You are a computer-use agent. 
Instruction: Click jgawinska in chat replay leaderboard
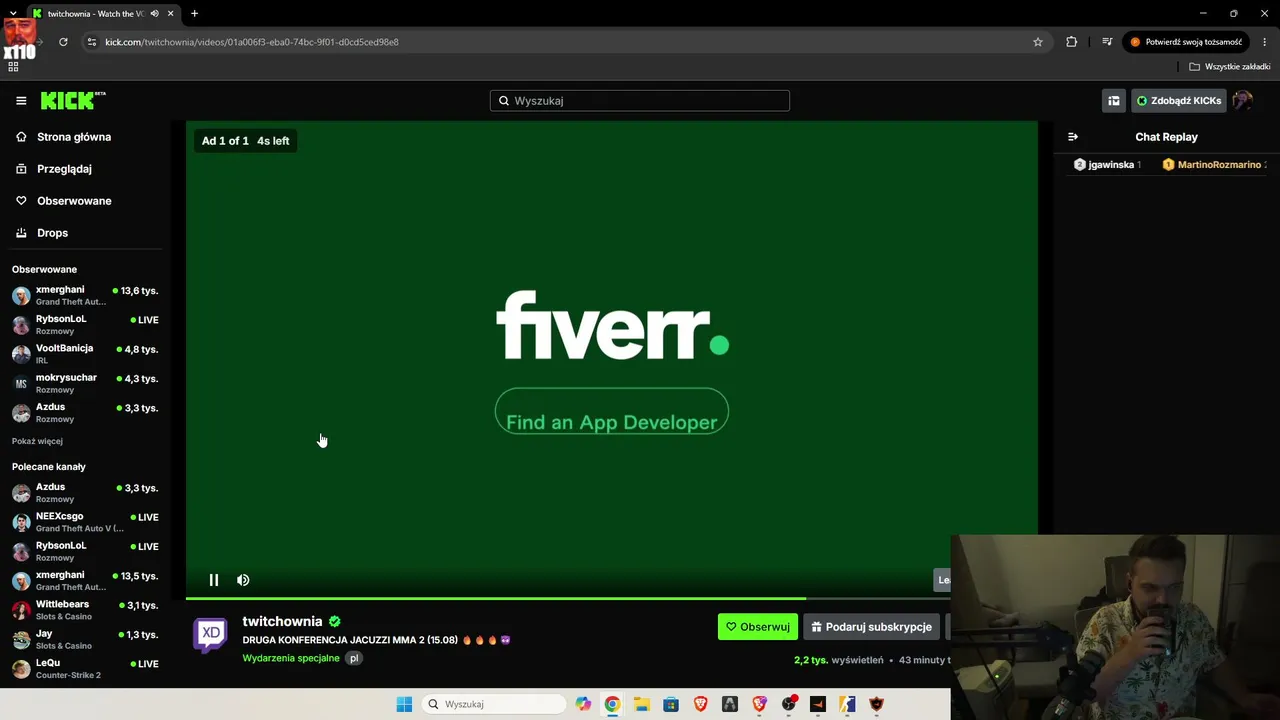tap(1107, 165)
